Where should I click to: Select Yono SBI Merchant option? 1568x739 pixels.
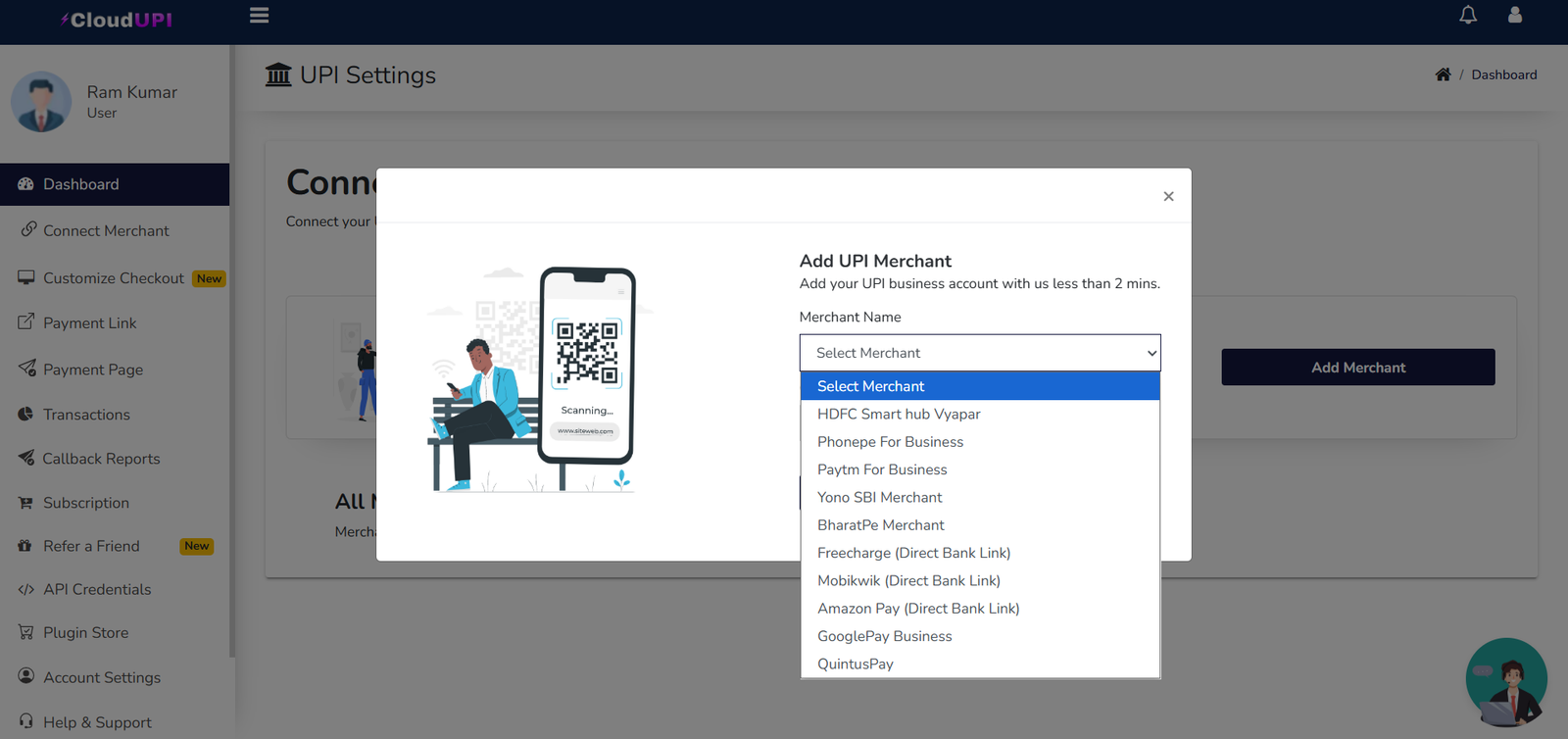(980, 497)
